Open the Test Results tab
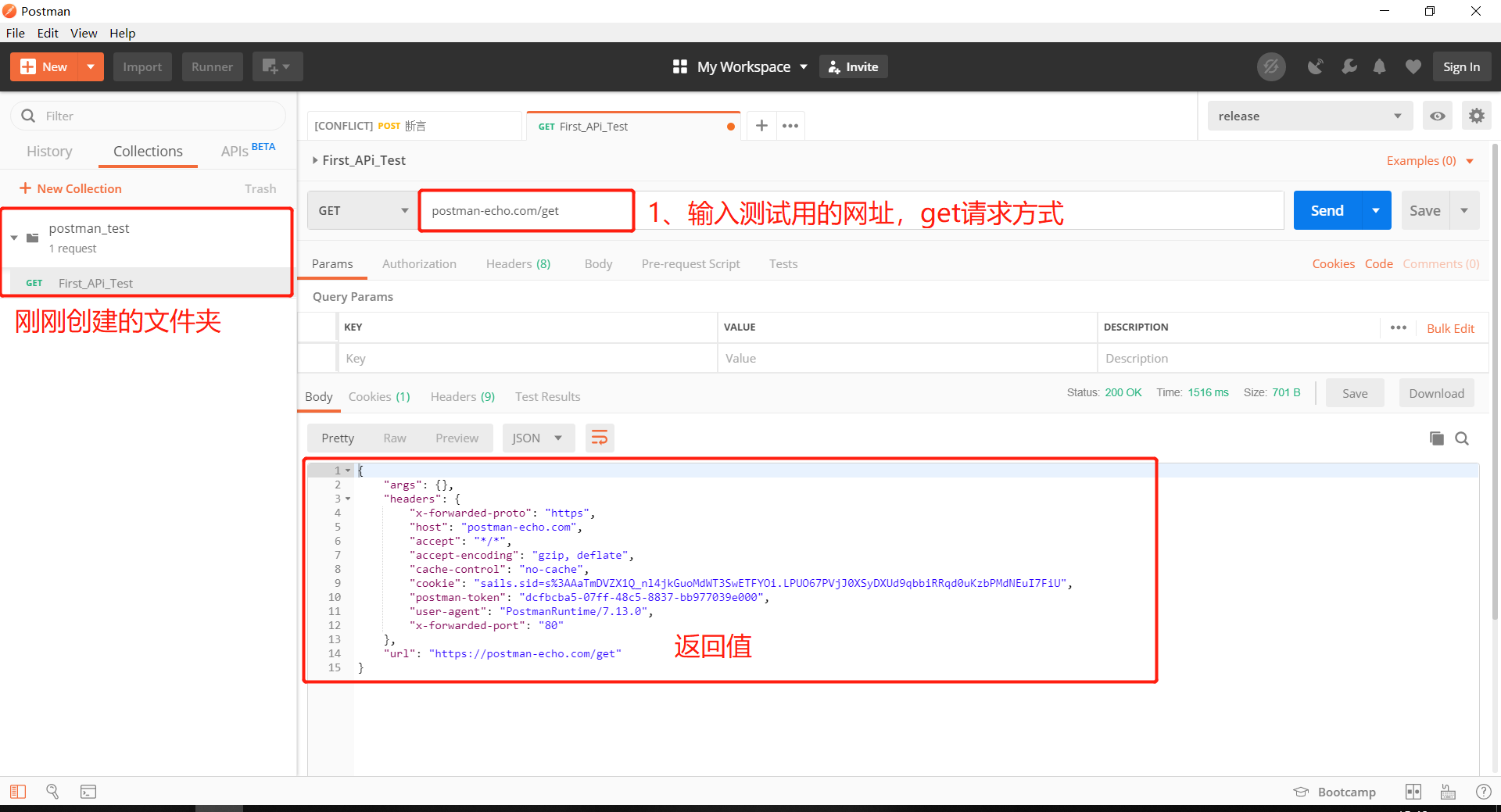Screen dimensions: 1501x812 [x=547, y=397]
